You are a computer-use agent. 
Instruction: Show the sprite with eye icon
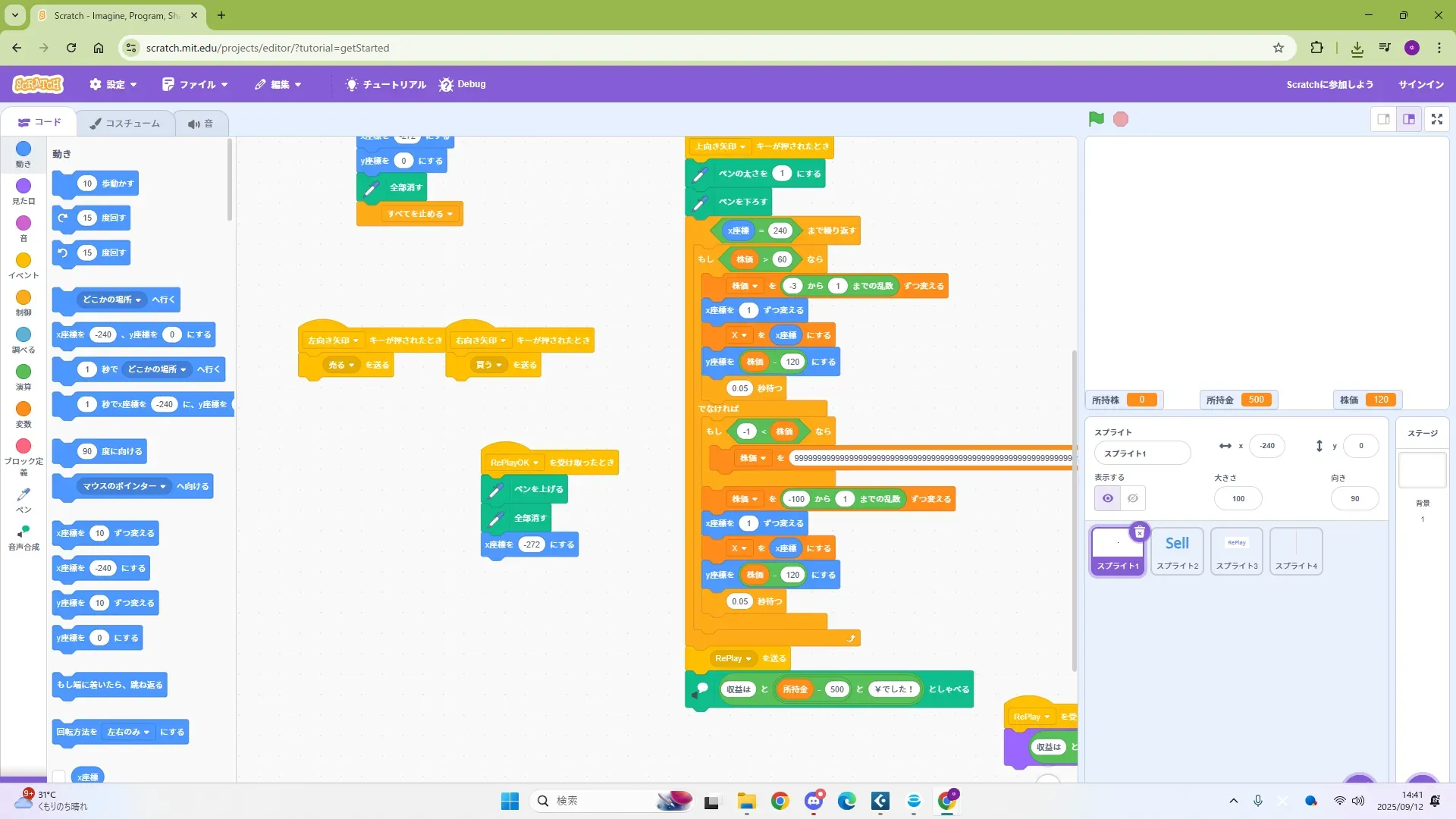coord(1107,498)
